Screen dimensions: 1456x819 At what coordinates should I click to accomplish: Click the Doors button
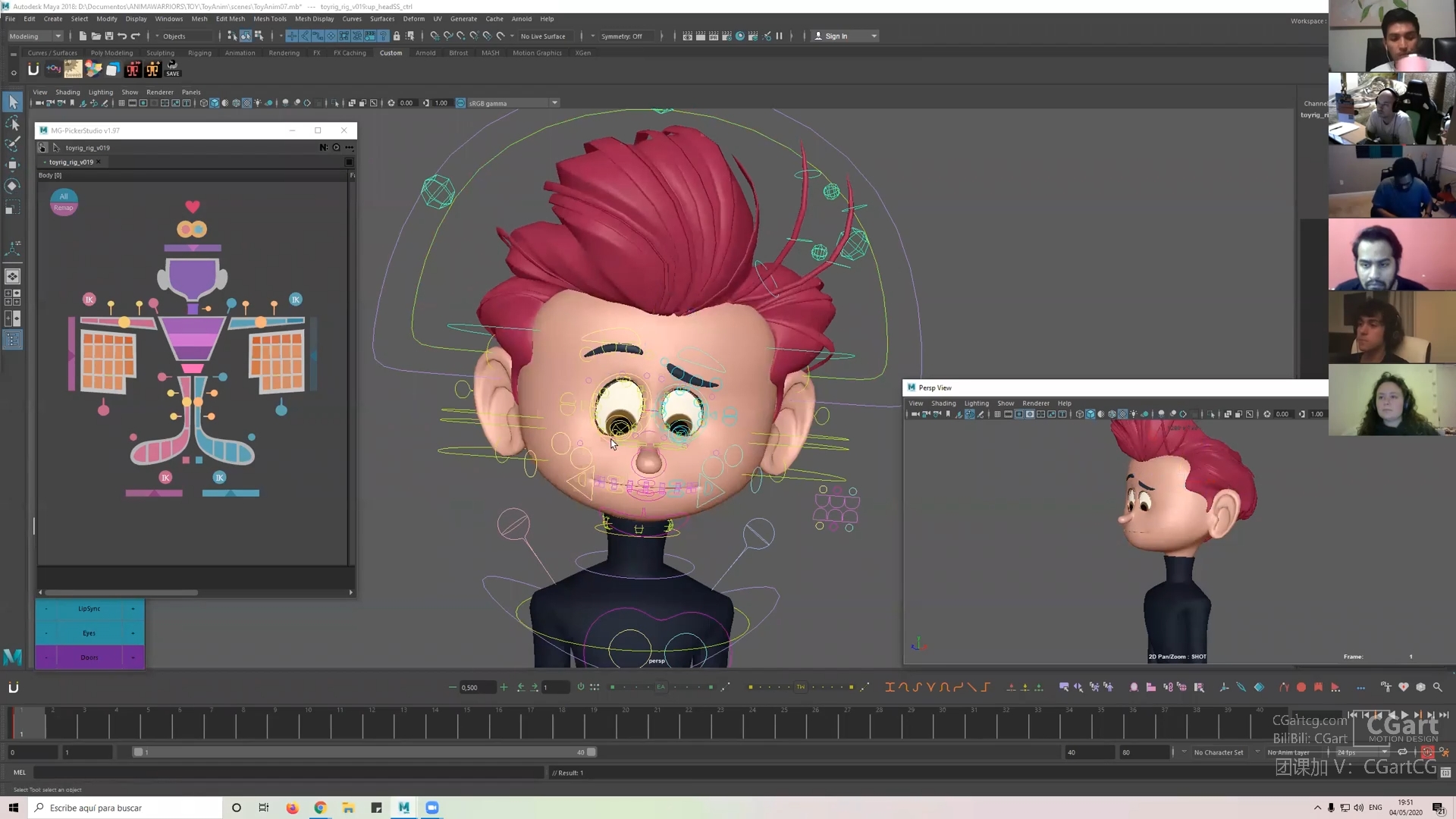coord(89,657)
